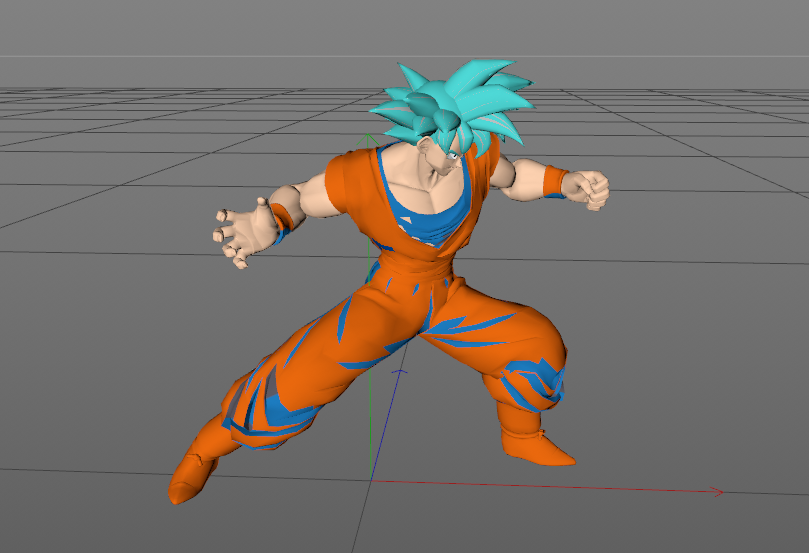Click the red X-axis arrow tip
This screenshot has width=809, height=553.
[717, 492]
